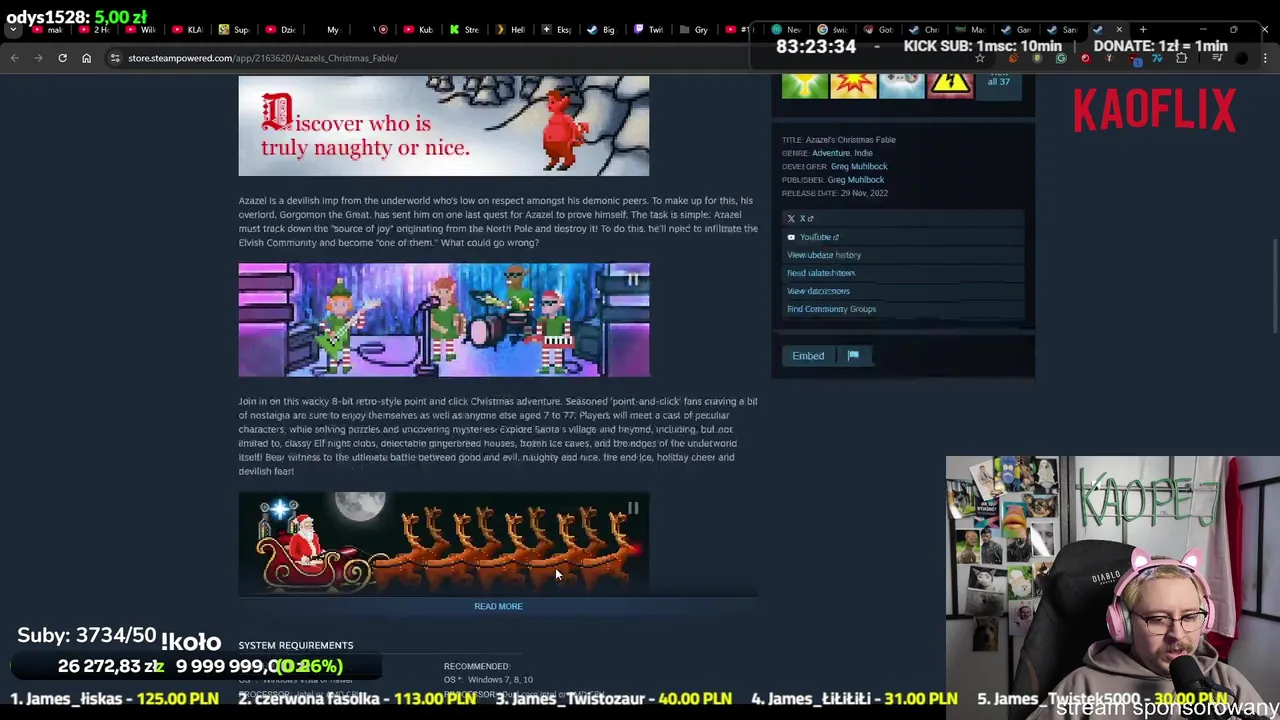
Task: Click the SYSTEM REQUIREMENTS heading
Action: [296, 645]
